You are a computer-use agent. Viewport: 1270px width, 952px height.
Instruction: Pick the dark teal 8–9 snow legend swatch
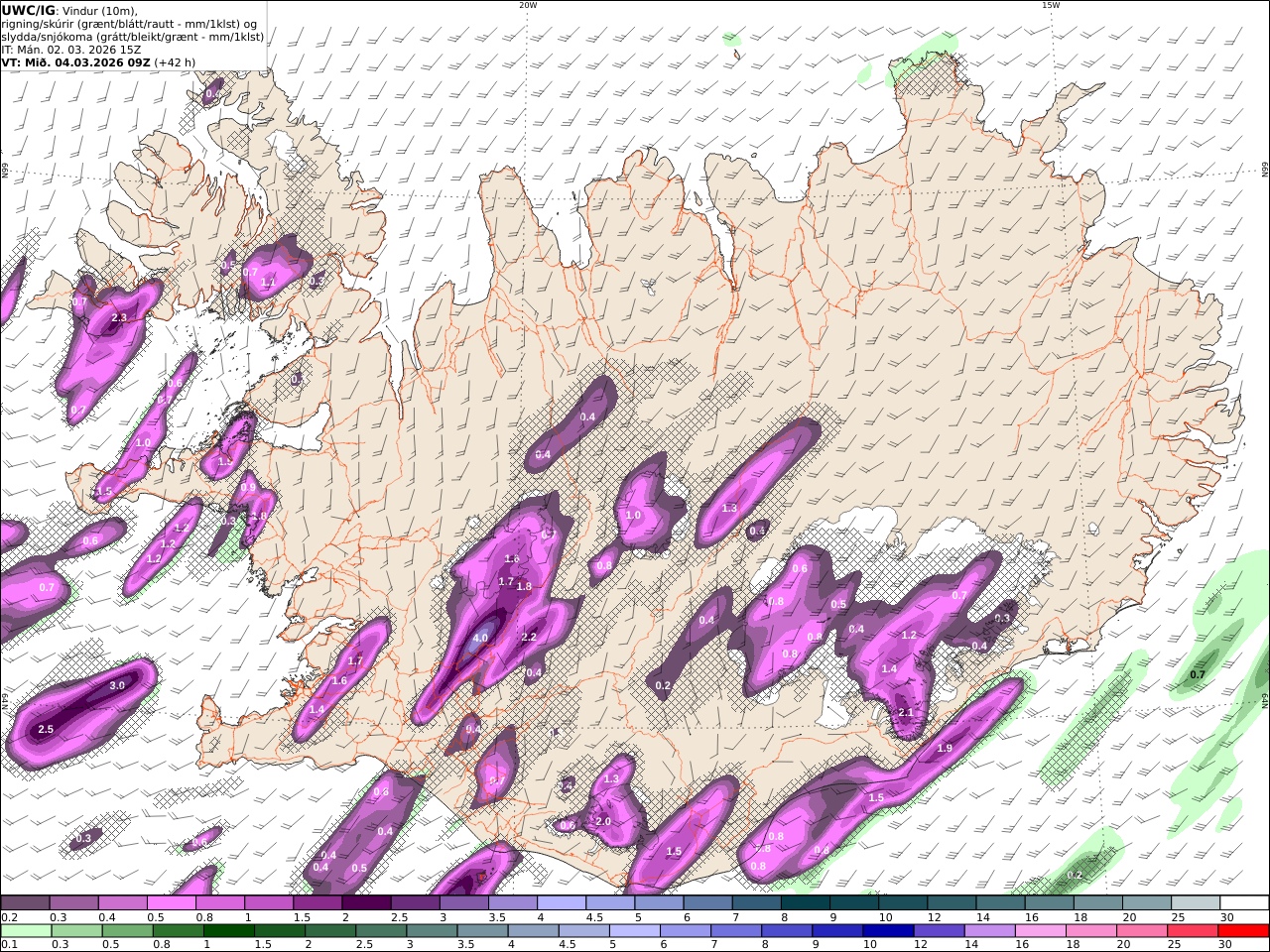(x=805, y=903)
